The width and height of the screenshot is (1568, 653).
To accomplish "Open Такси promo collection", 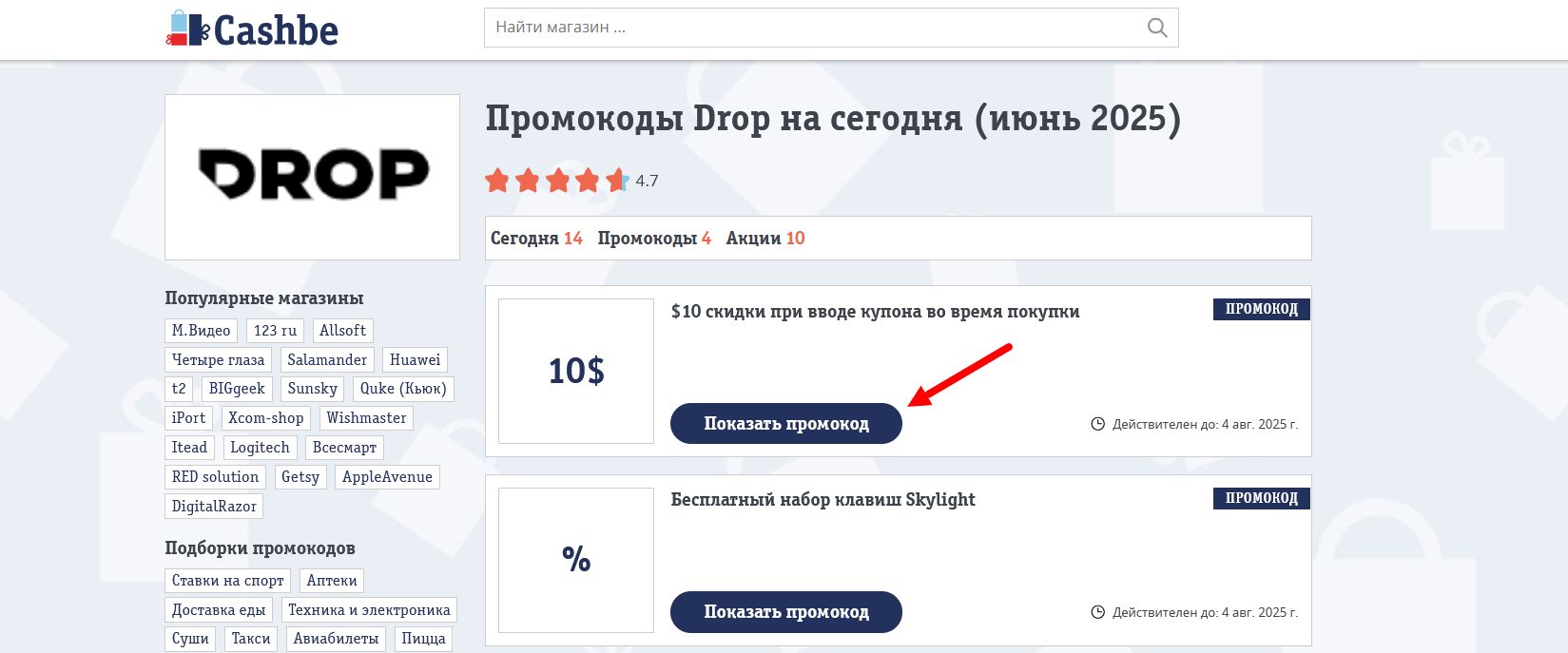I will 251,639.
